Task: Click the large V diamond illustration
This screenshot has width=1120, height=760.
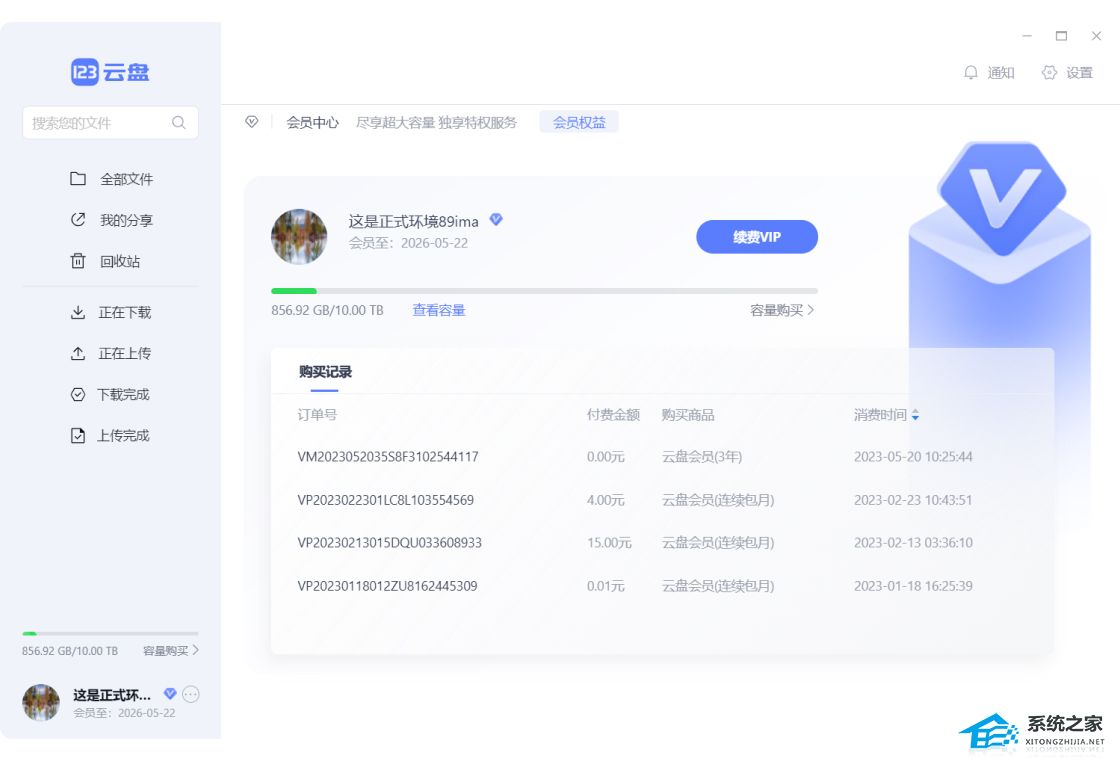Action: 1002,199
